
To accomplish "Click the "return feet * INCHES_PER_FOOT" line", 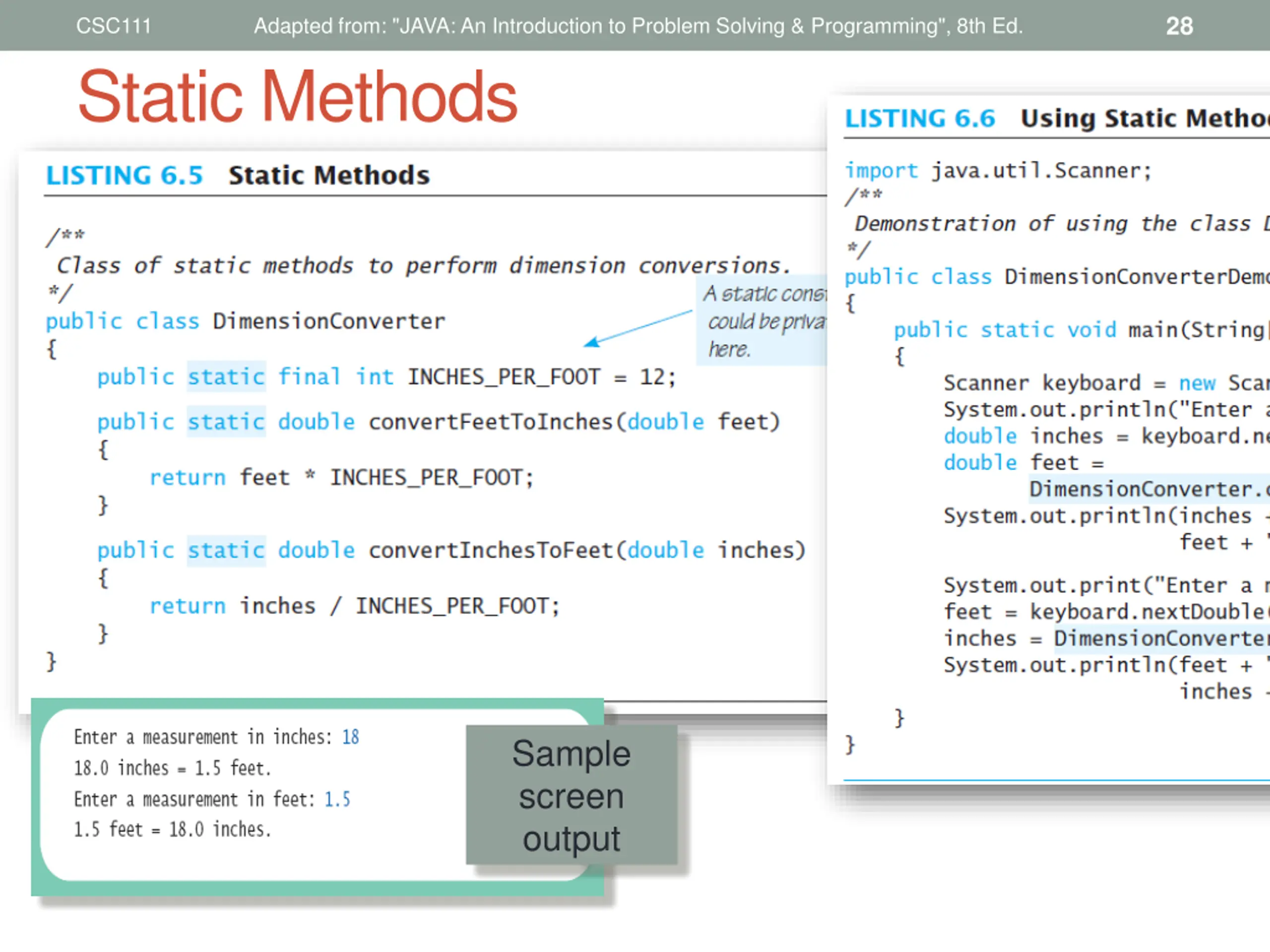I will click(x=342, y=477).
